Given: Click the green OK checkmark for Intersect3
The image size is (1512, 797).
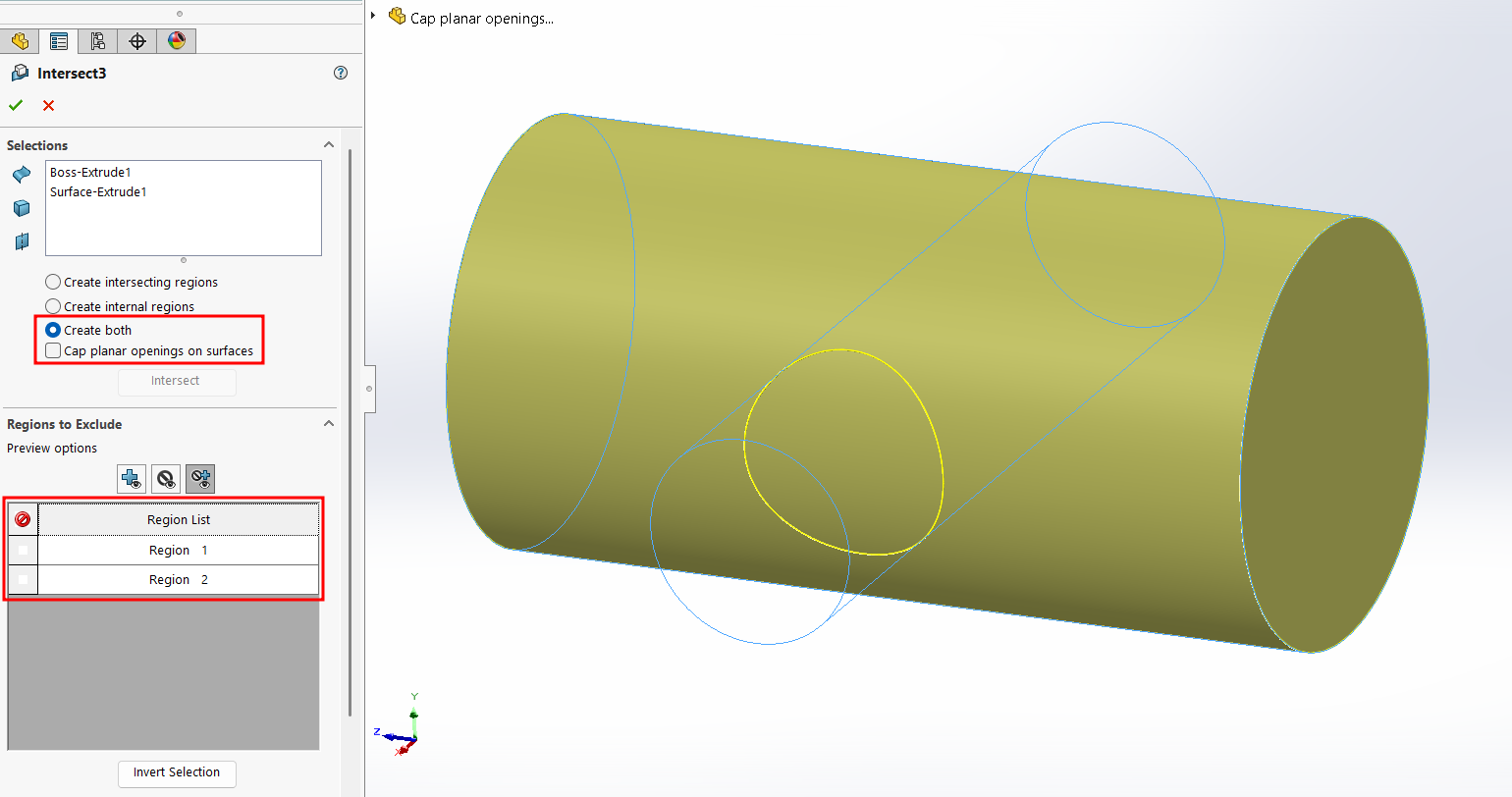Looking at the screenshot, I should (16, 105).
